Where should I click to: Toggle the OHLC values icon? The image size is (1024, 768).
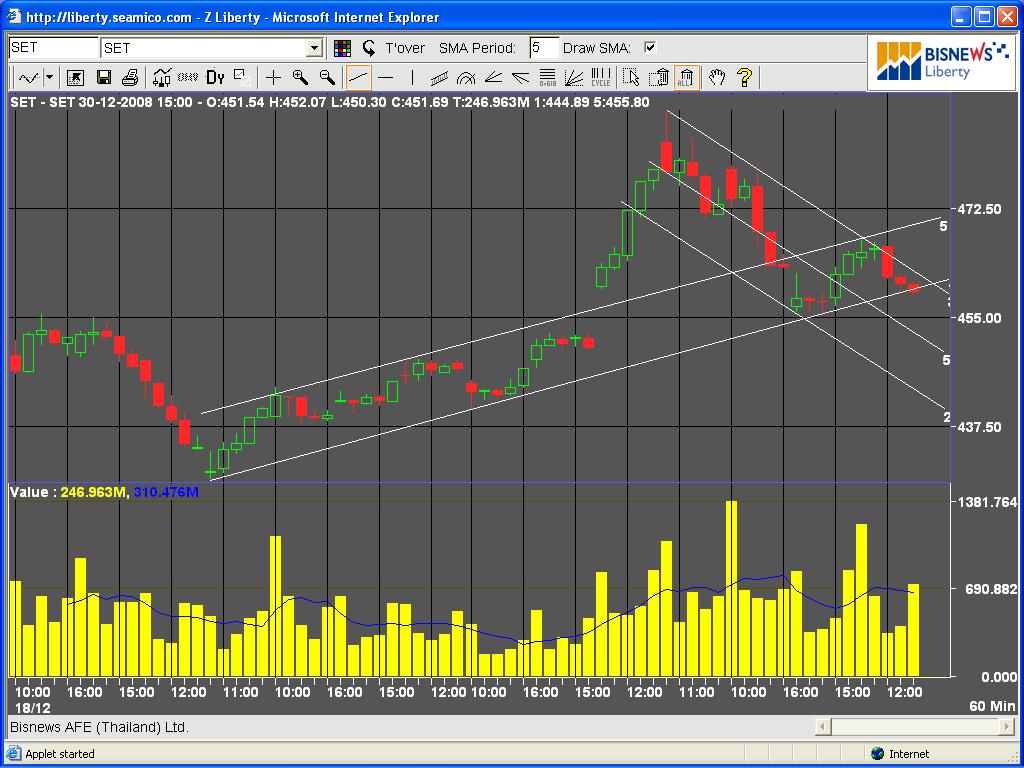point(187,78)
